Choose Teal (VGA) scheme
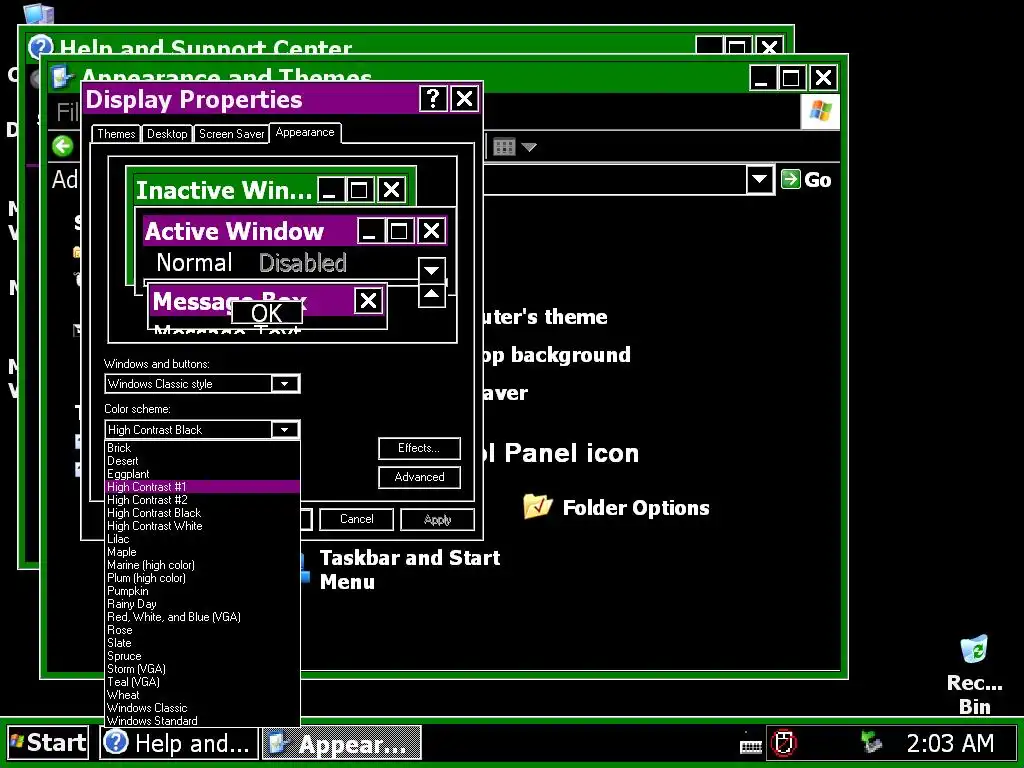Image resolution: width=1024 pixels, height=768 pixels. pyautogui.click(x=202, y=682)
